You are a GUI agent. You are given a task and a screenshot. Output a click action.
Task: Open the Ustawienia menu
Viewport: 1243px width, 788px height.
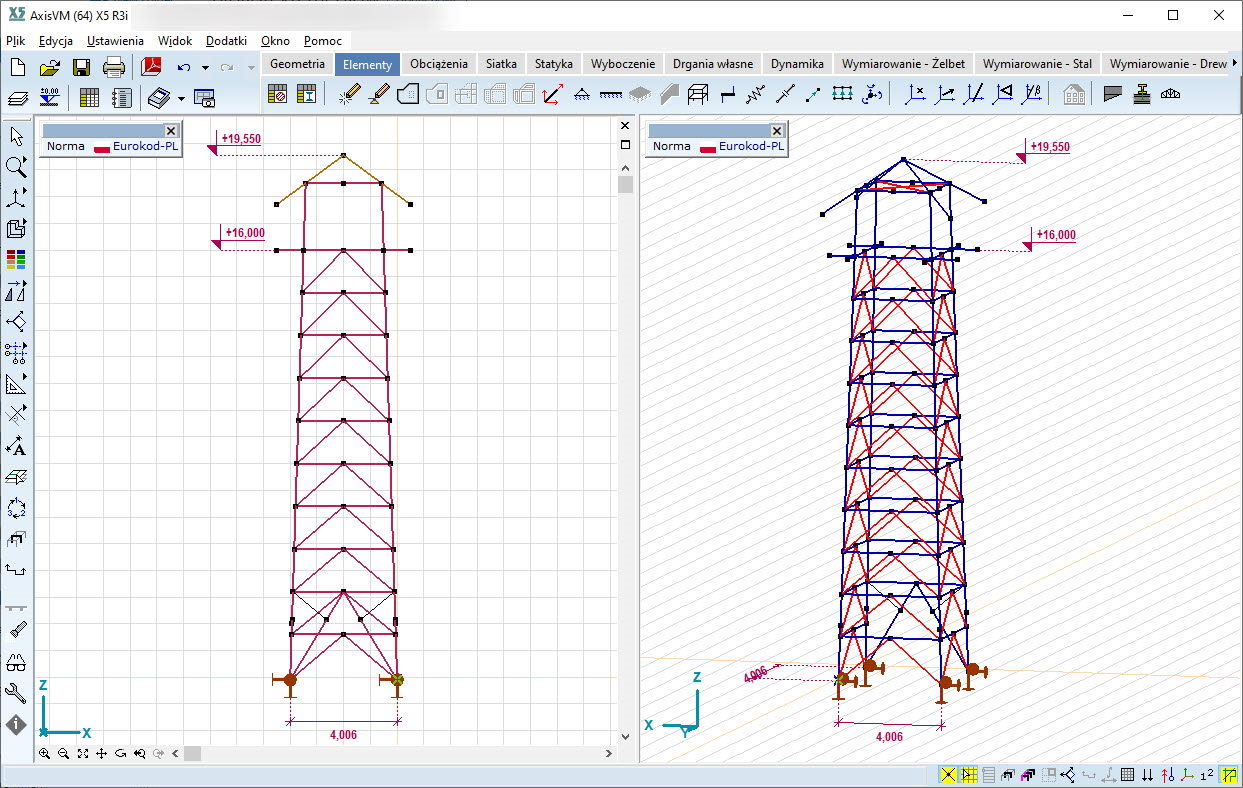pyautogui.click(x=115, y=41)
